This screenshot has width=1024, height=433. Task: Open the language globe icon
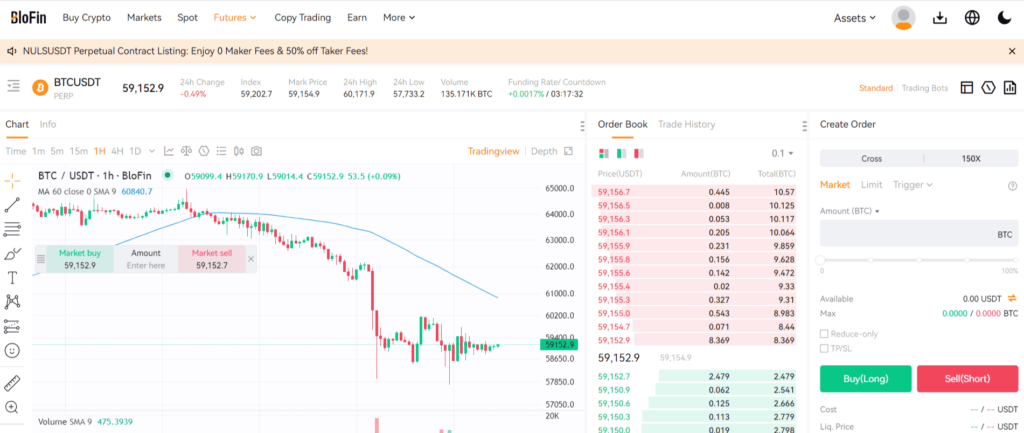pyautogui.click(x=972, y=18)
